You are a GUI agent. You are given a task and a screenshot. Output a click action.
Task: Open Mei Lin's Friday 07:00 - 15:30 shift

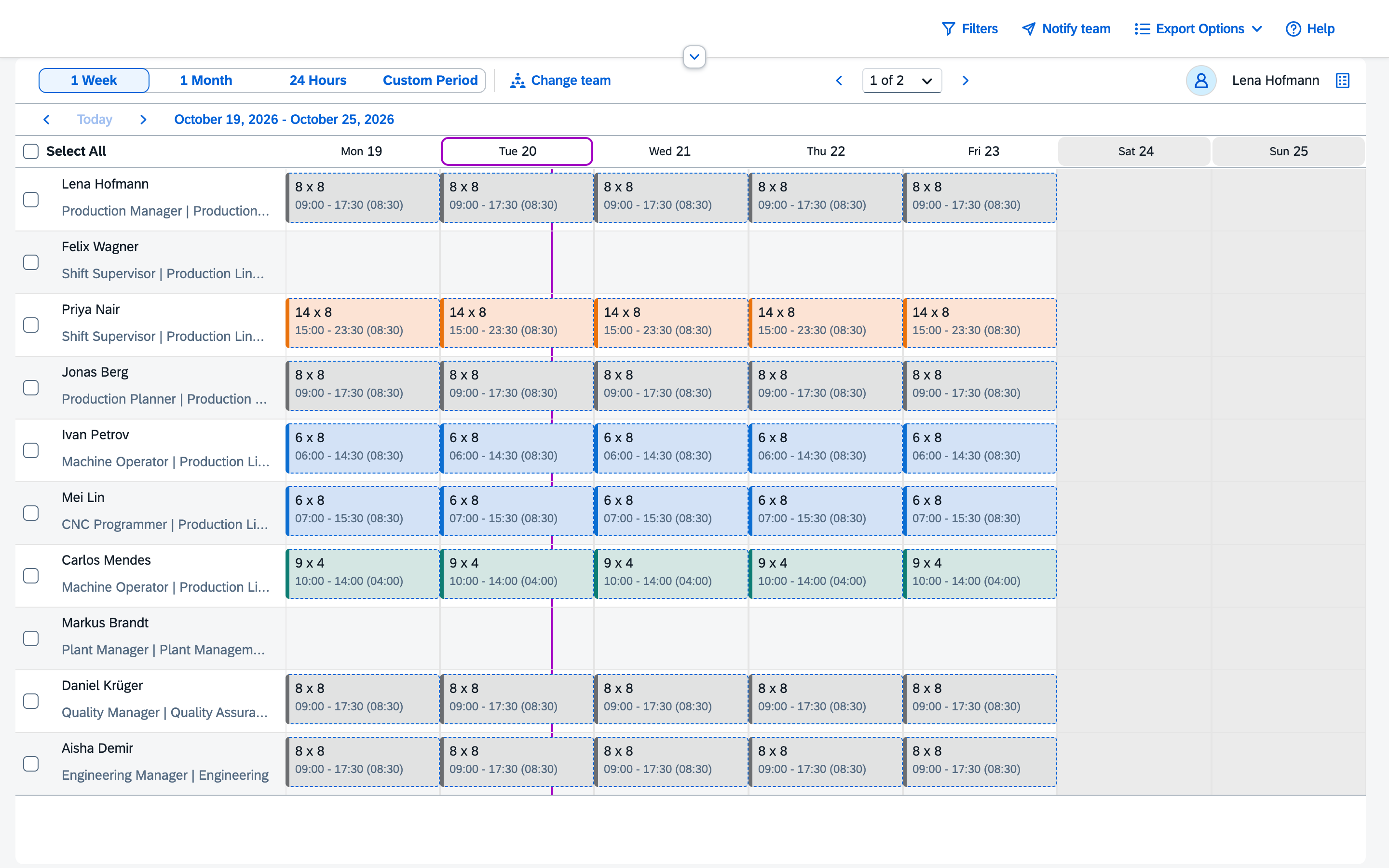pos(980,511)
